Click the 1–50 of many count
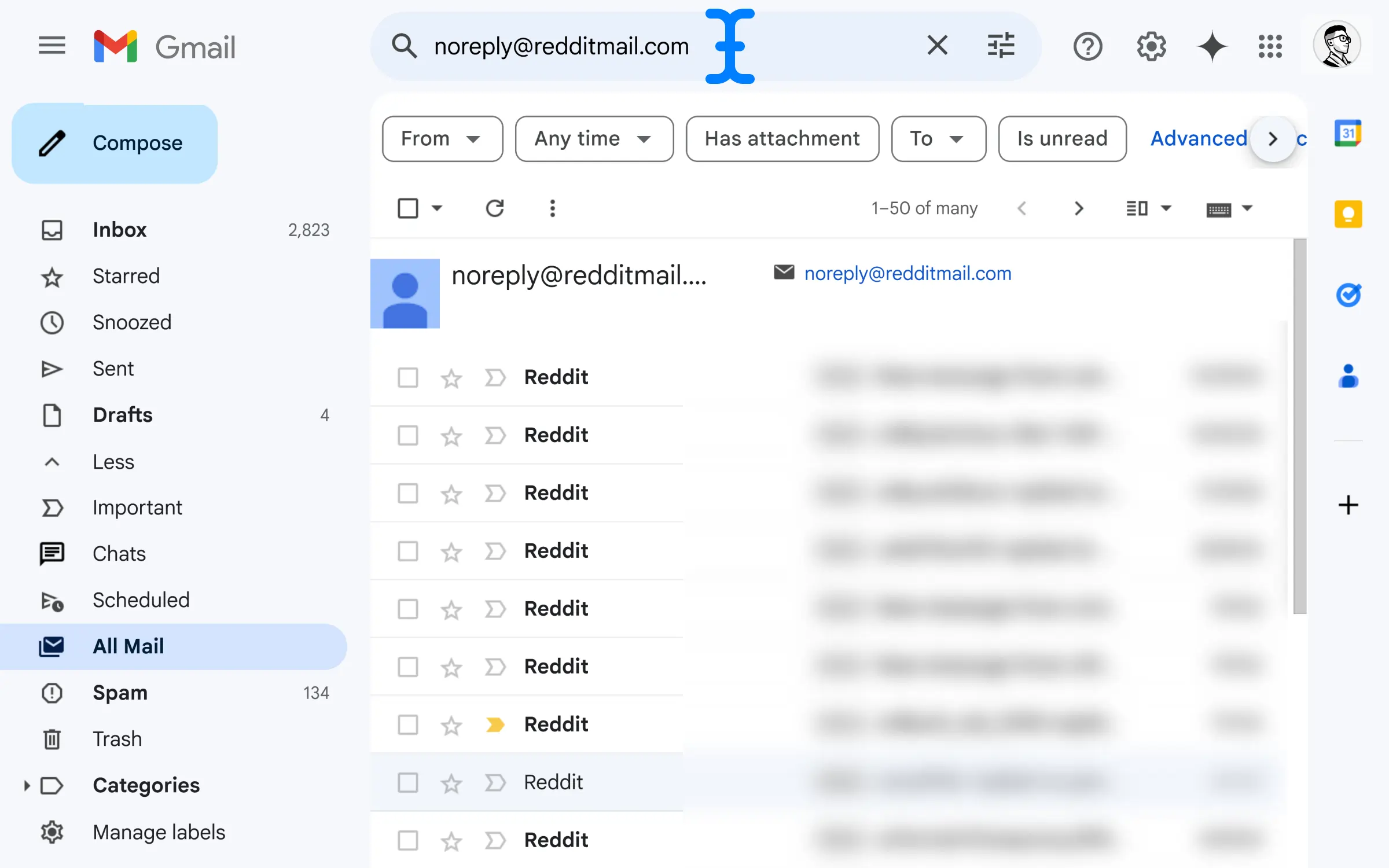Screen dimensions: 1389x868 (x=925, y=208)
